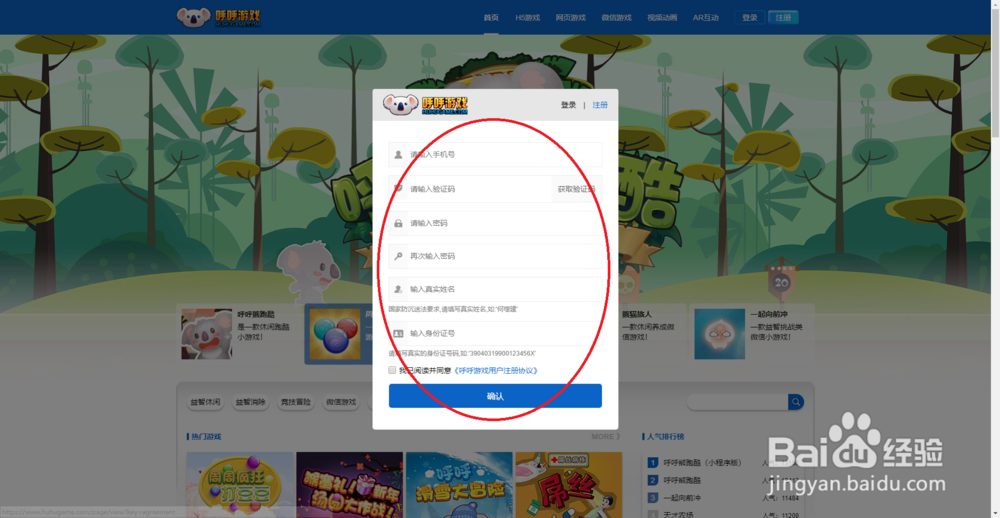Click the 熊猫旅人 card title
The image size is (1000, 518).
point(636,314)
